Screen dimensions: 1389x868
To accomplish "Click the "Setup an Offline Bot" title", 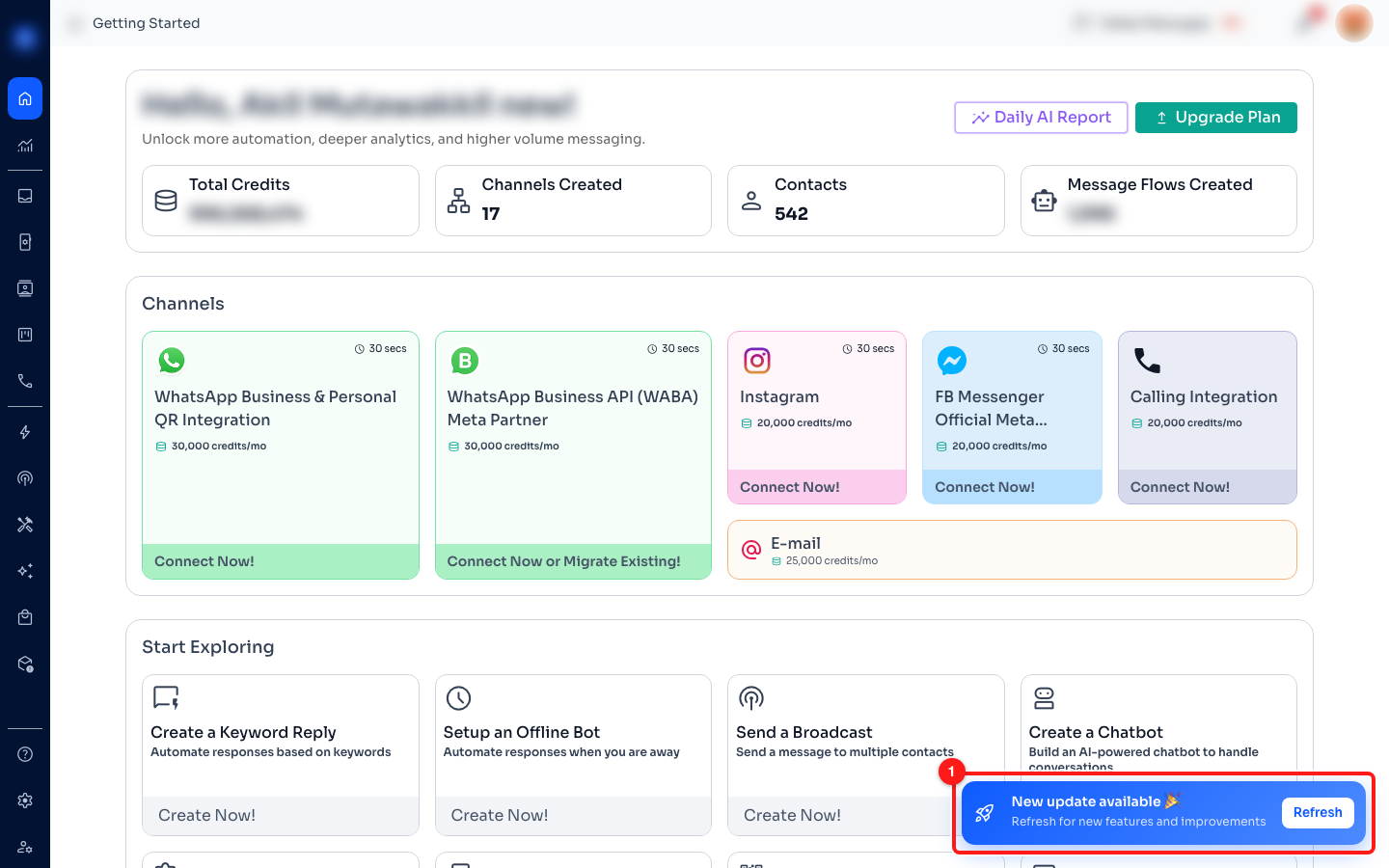I will pos(522,732).
